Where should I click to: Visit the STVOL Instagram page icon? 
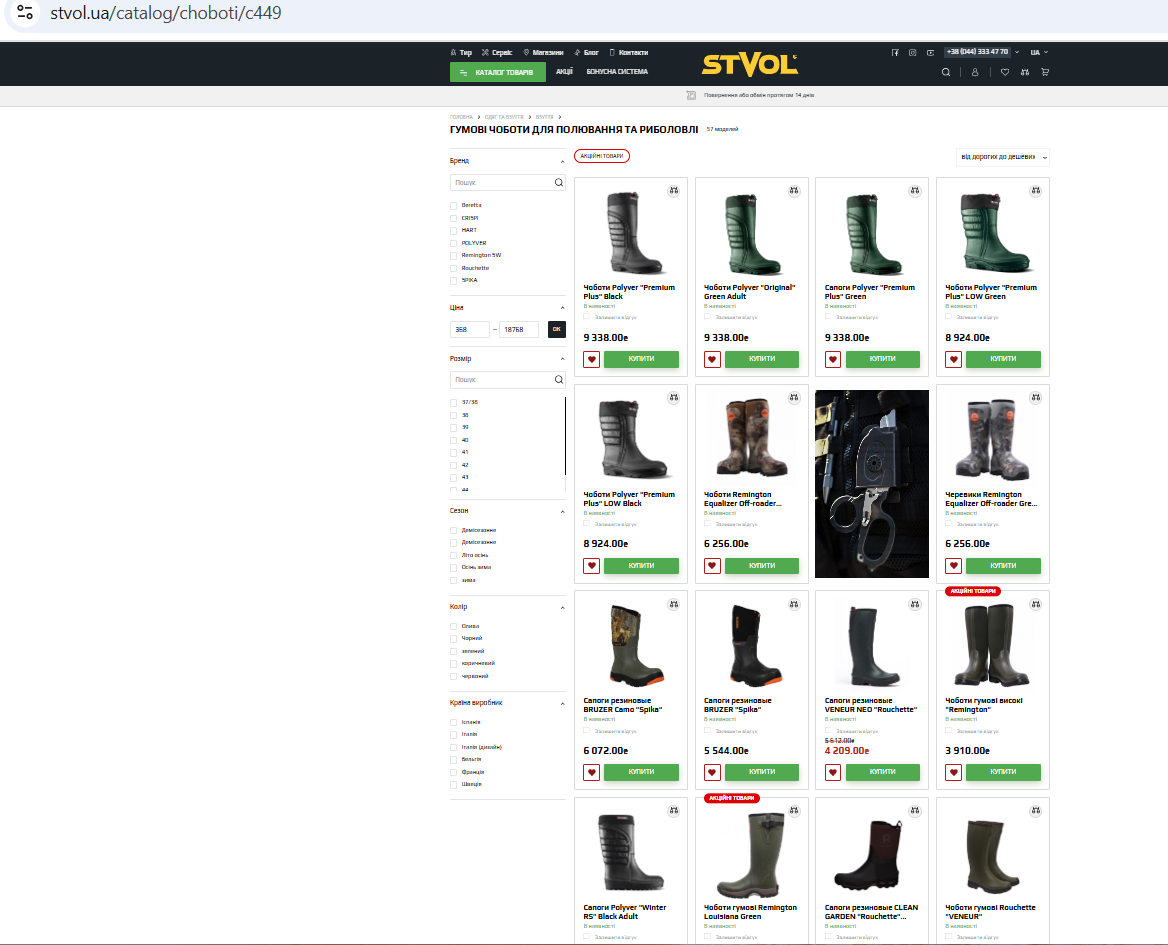click(x=912, y=52)
